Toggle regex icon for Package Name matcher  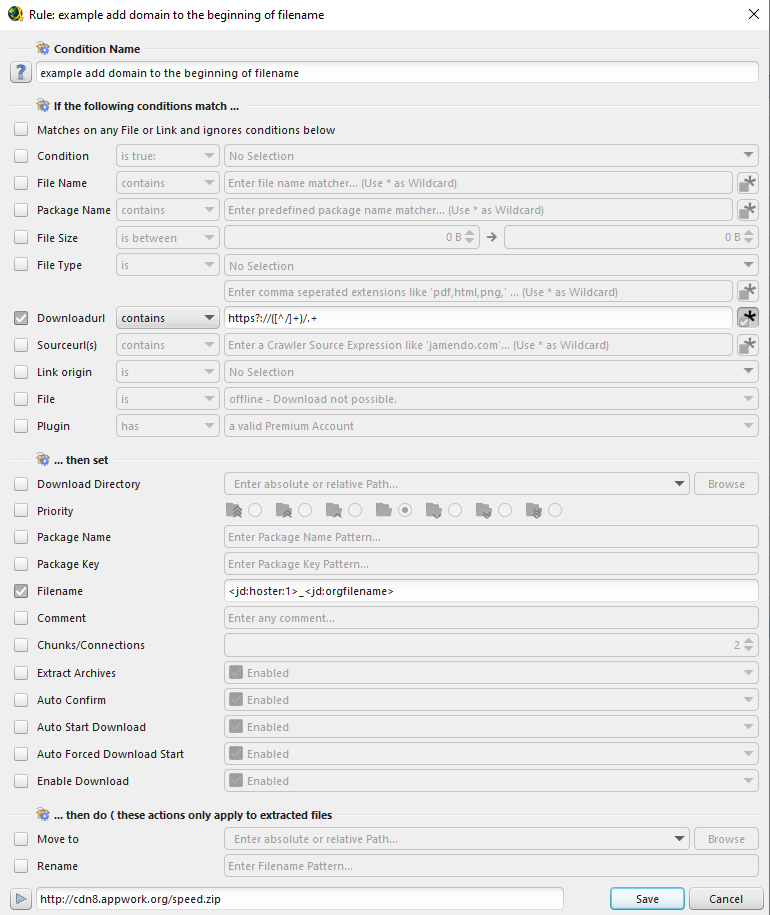click(748, 210)
